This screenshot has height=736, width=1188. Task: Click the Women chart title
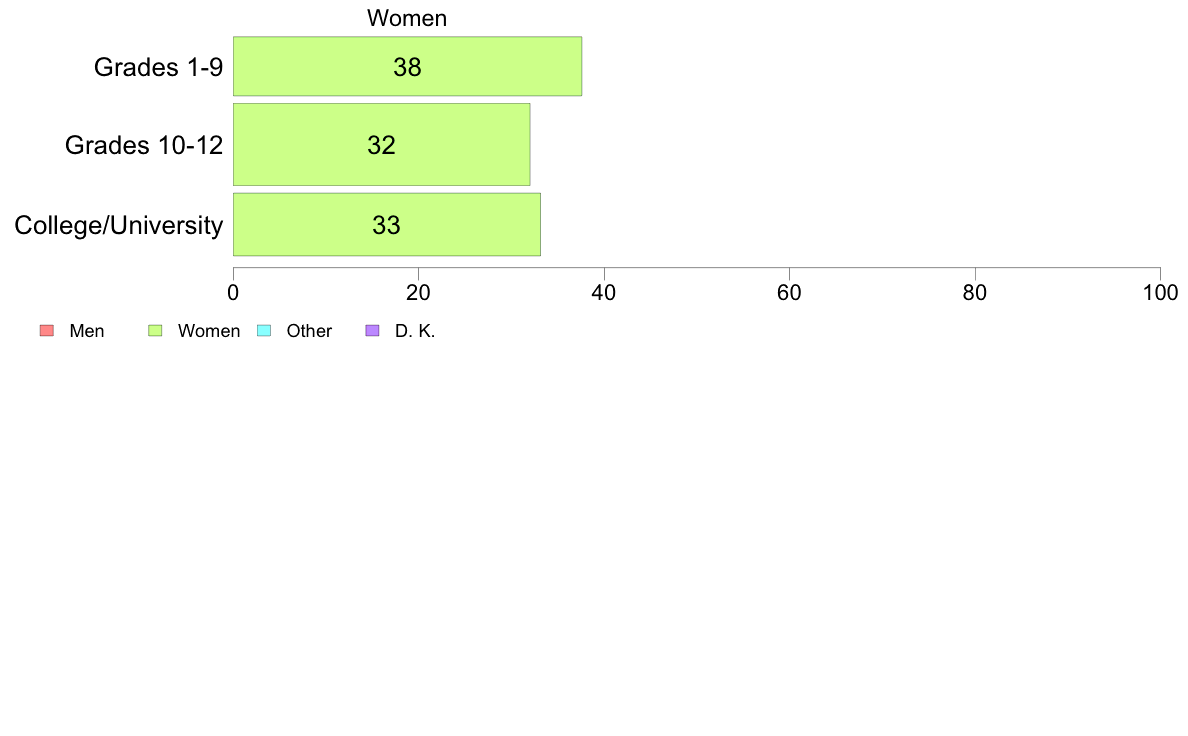pyautogui.click(x=407, y=18)
